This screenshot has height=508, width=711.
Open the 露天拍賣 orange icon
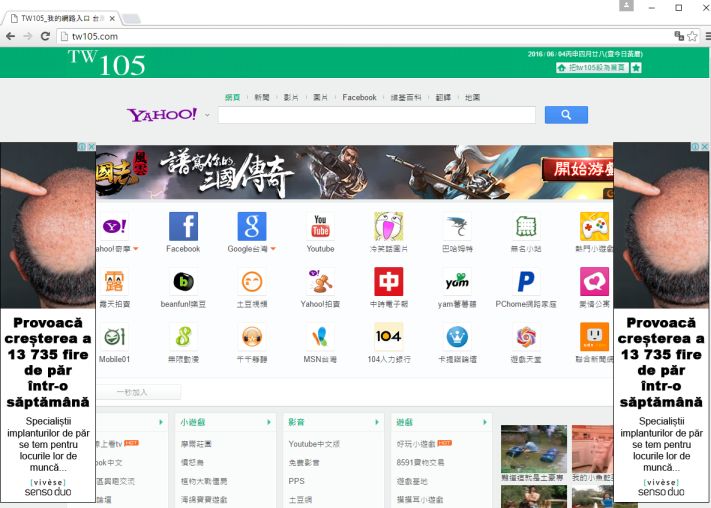click(x=114, y=282)
